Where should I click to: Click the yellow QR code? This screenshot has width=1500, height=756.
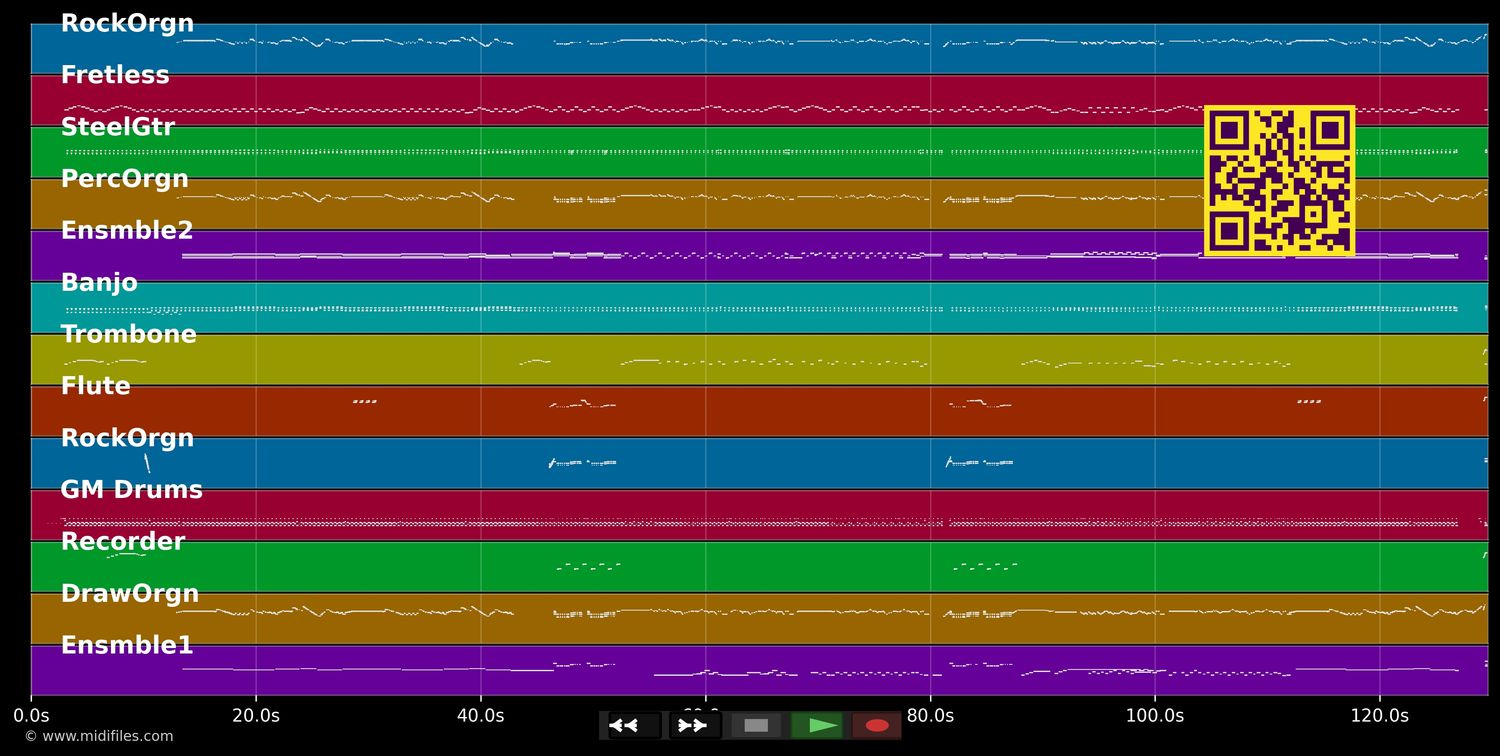point(1279,181)
